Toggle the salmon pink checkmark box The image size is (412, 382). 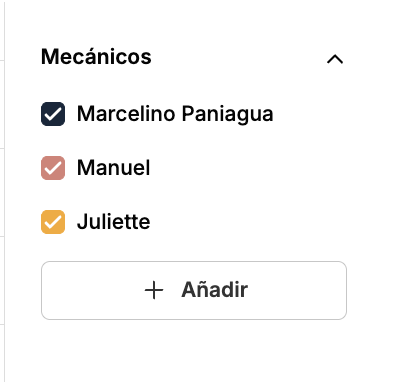click(53, 168)
